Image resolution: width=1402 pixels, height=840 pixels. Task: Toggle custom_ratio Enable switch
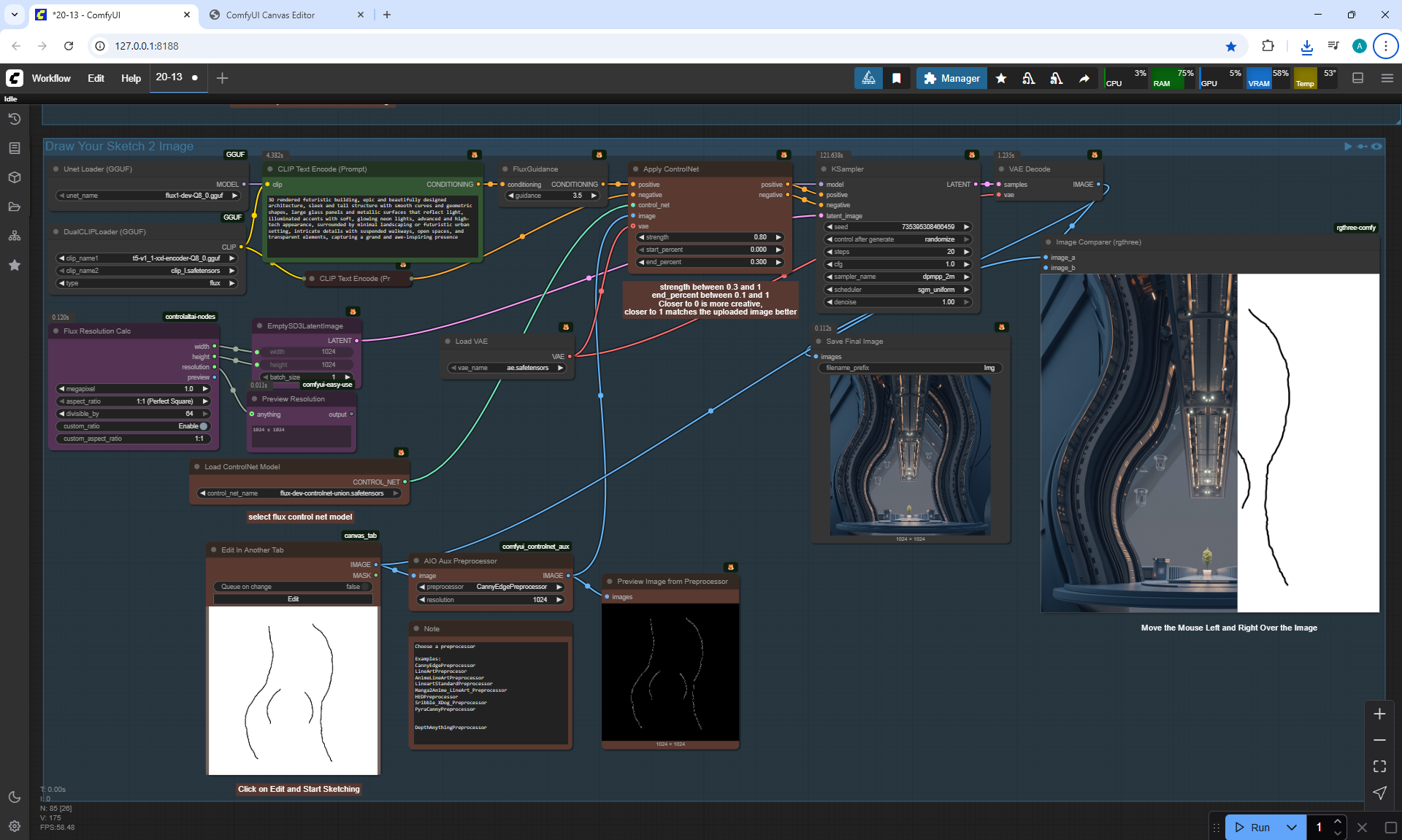202,426
